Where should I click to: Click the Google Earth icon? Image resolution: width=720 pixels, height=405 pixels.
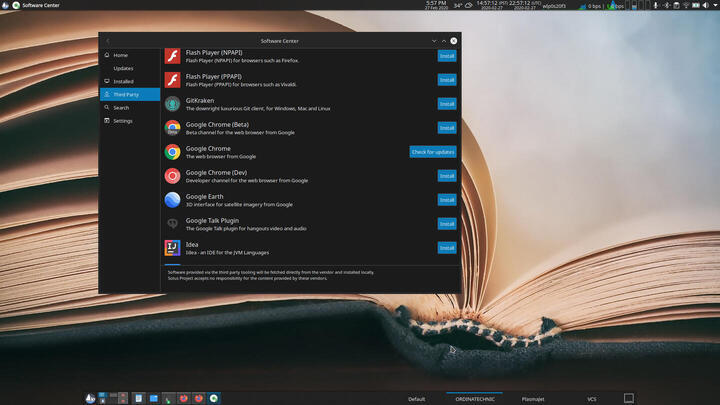pyautogui.click(x=173, y=200)
